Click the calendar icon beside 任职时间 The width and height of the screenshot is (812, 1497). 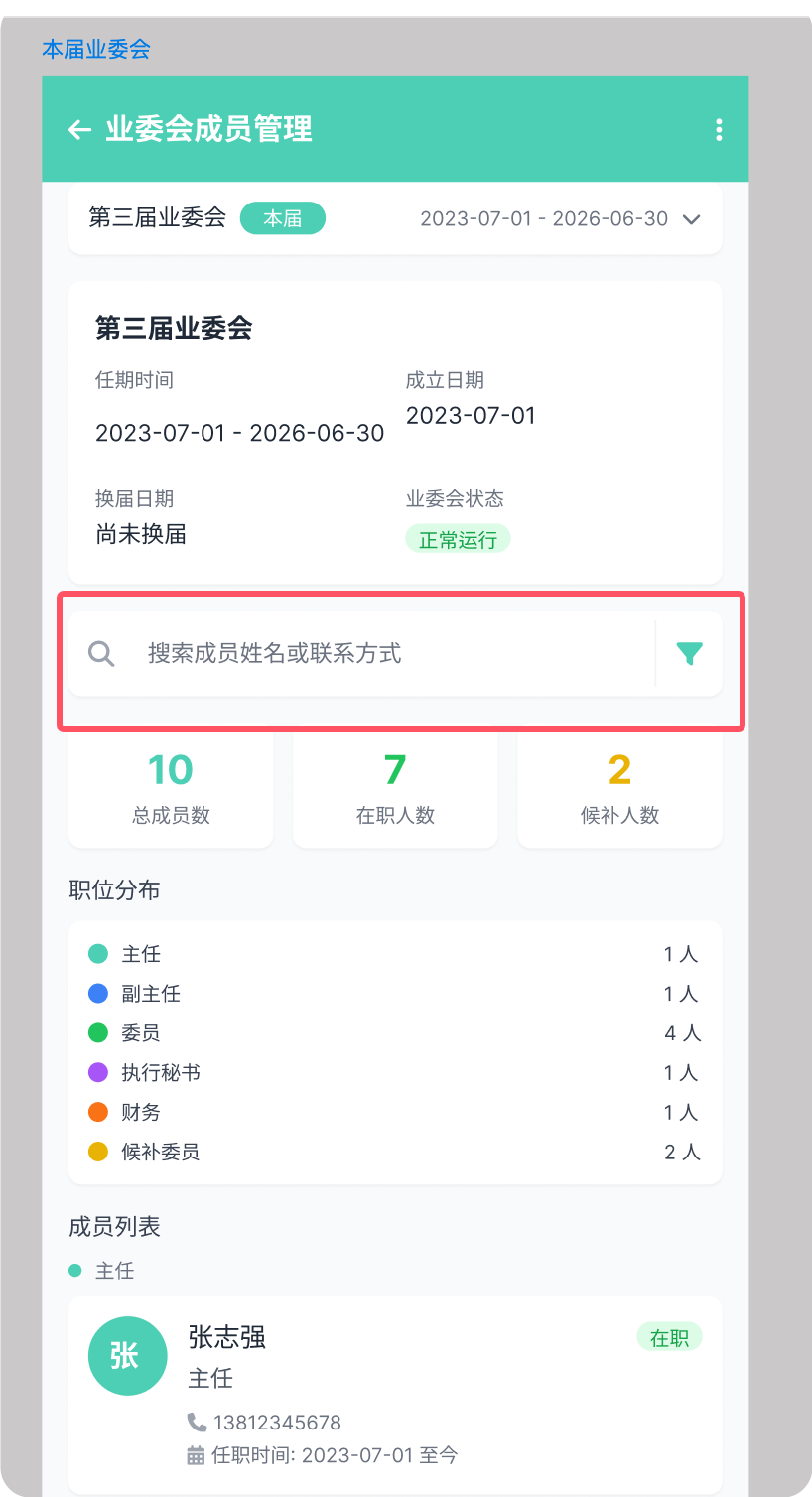coord(197,1455)
